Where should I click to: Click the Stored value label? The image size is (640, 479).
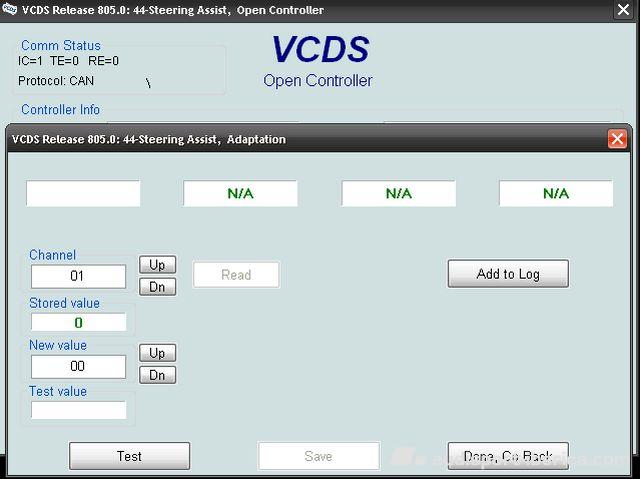click(64, 303)
